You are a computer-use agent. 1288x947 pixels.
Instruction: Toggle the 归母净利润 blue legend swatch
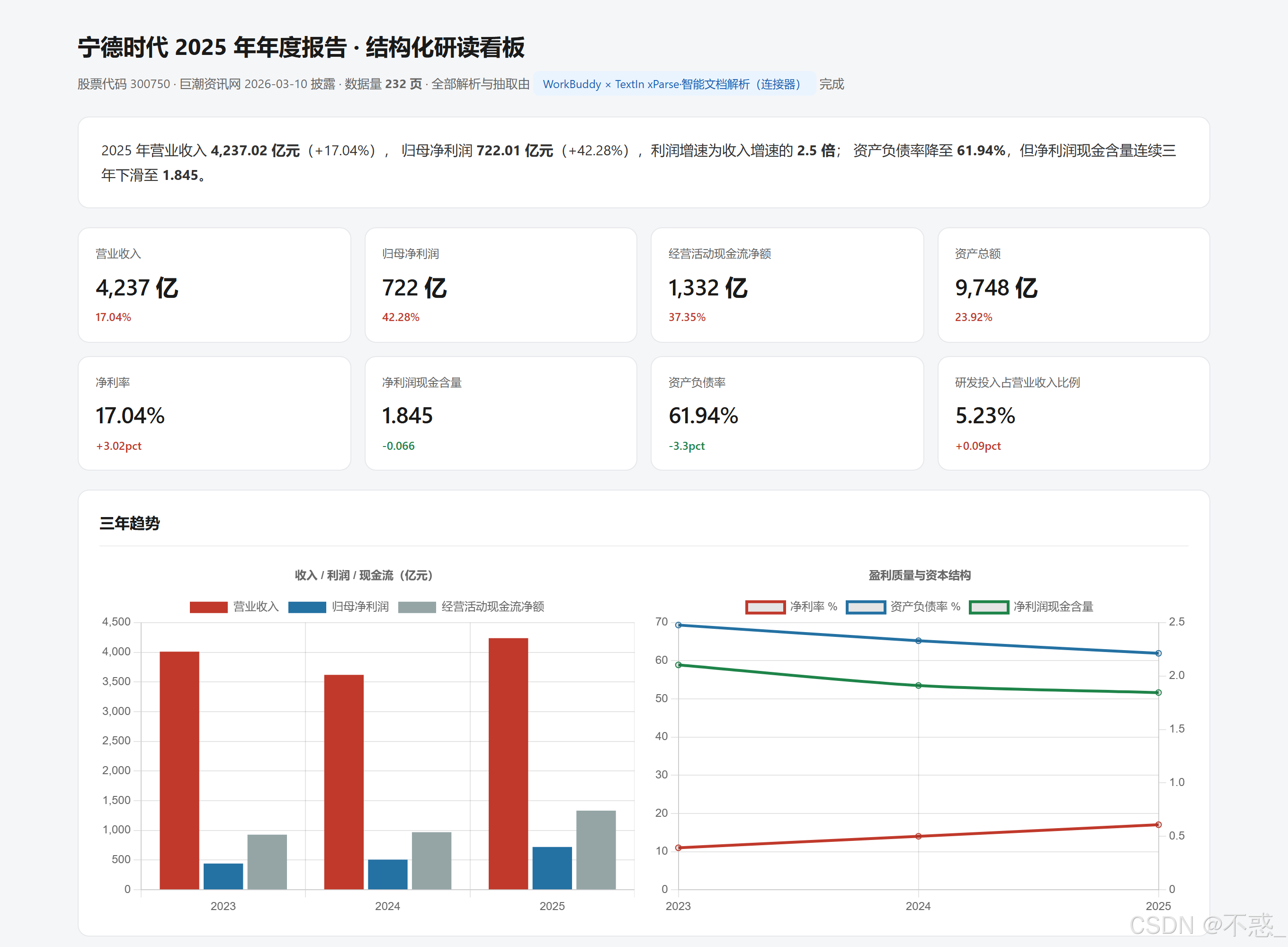[307, 607]
